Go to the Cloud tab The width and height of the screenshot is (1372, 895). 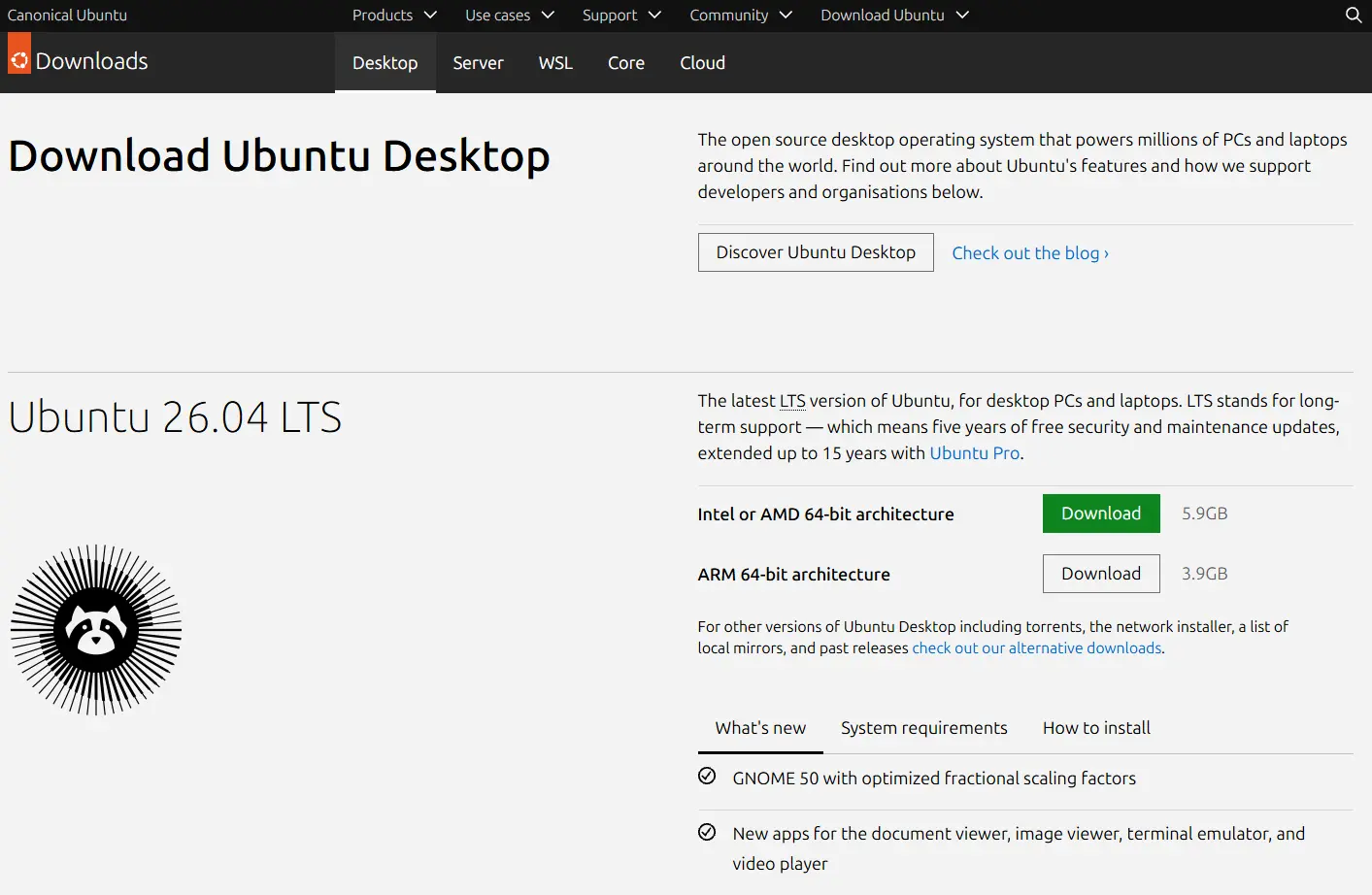(x=702, y=63)
